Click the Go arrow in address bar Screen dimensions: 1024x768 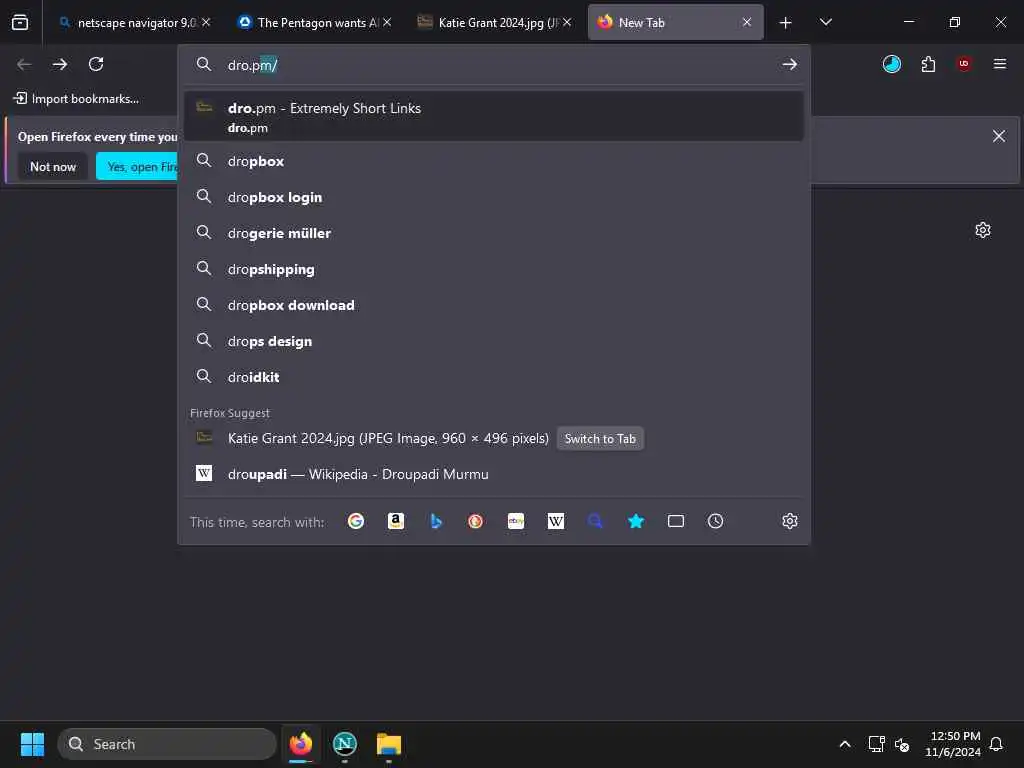[790, 65]
